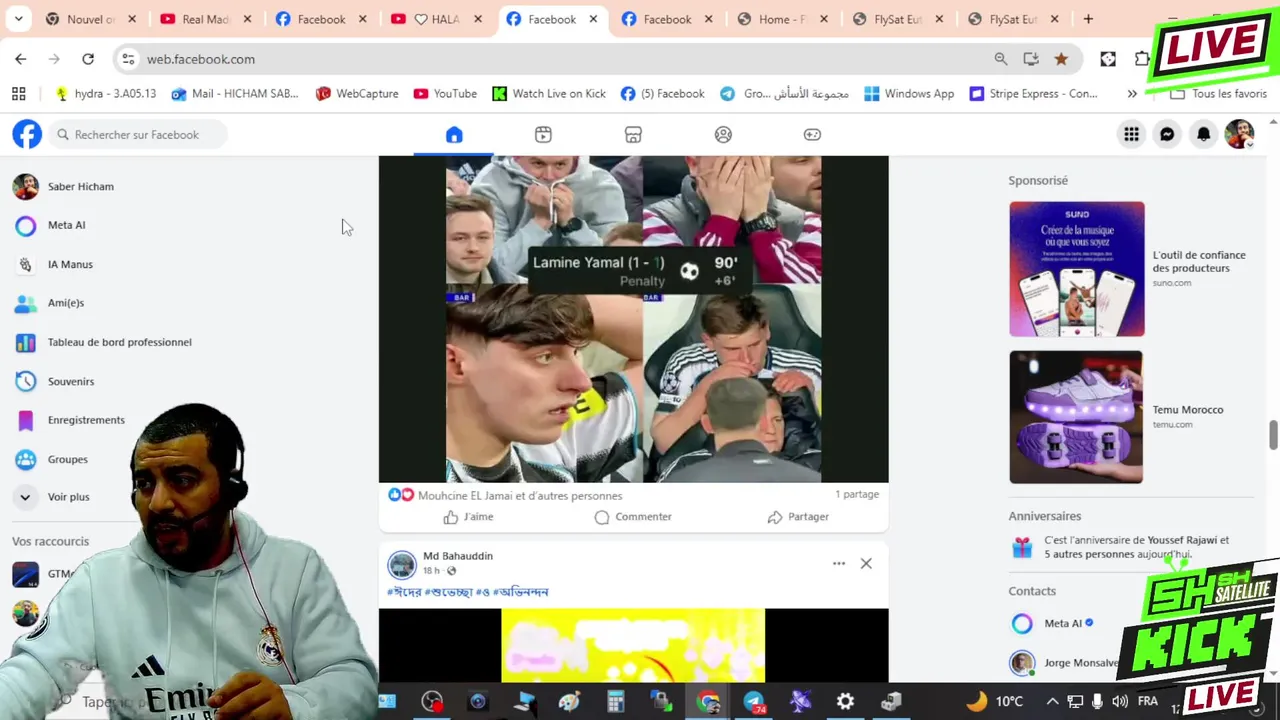Screen dimensions: 1280x720
Task: Show hidden system tray icons
Action: tap(1051, 702)
